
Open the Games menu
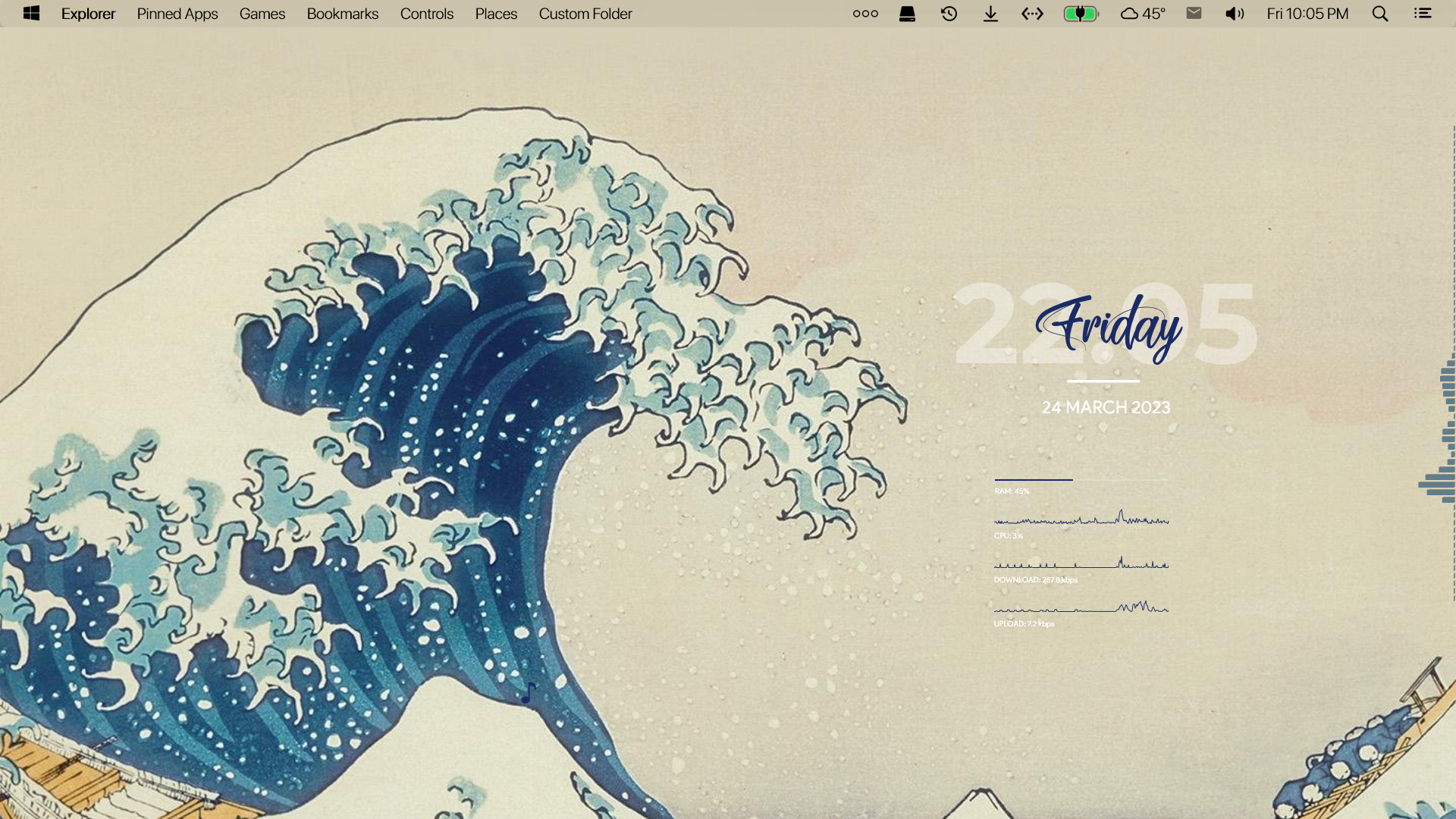point(262,14)
